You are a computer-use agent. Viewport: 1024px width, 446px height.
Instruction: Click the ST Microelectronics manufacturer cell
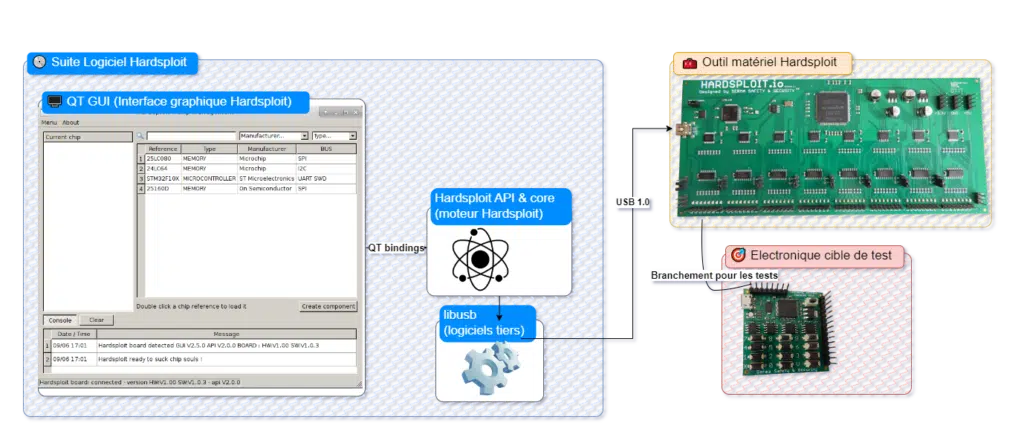pos(266,178)
